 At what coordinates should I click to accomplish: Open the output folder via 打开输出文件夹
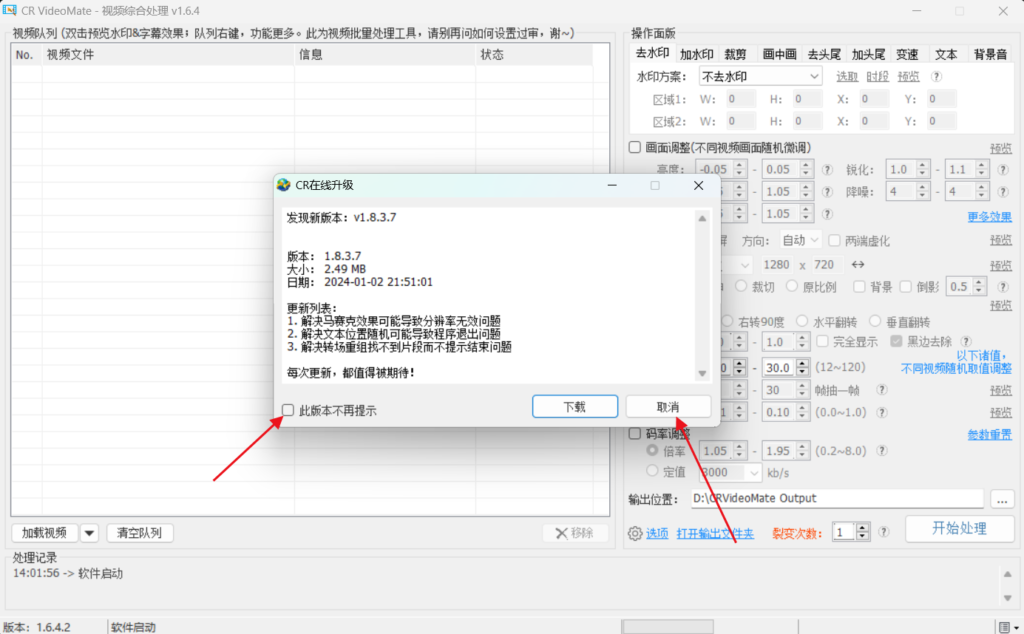(x=715, y=533)
